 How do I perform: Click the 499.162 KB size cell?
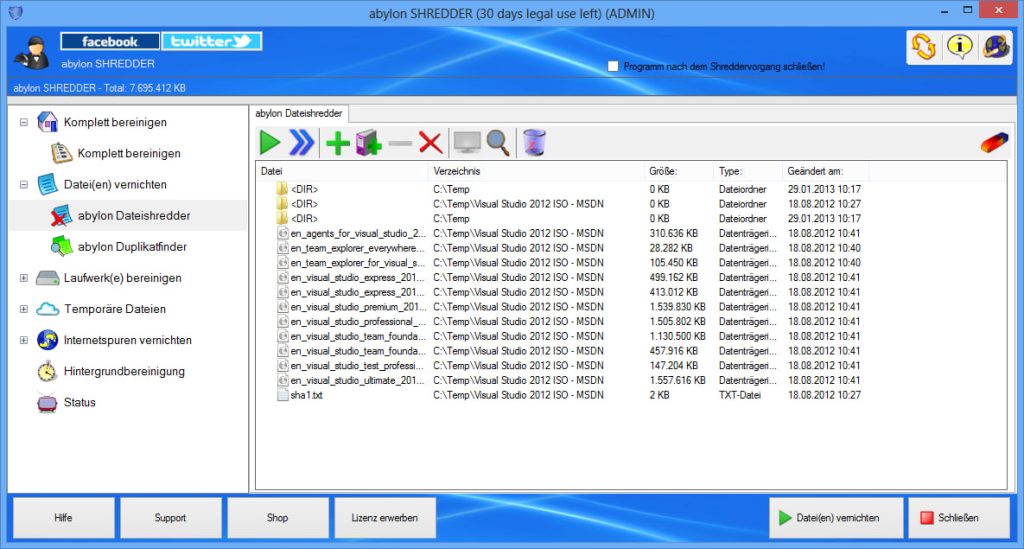pos(673,277)
